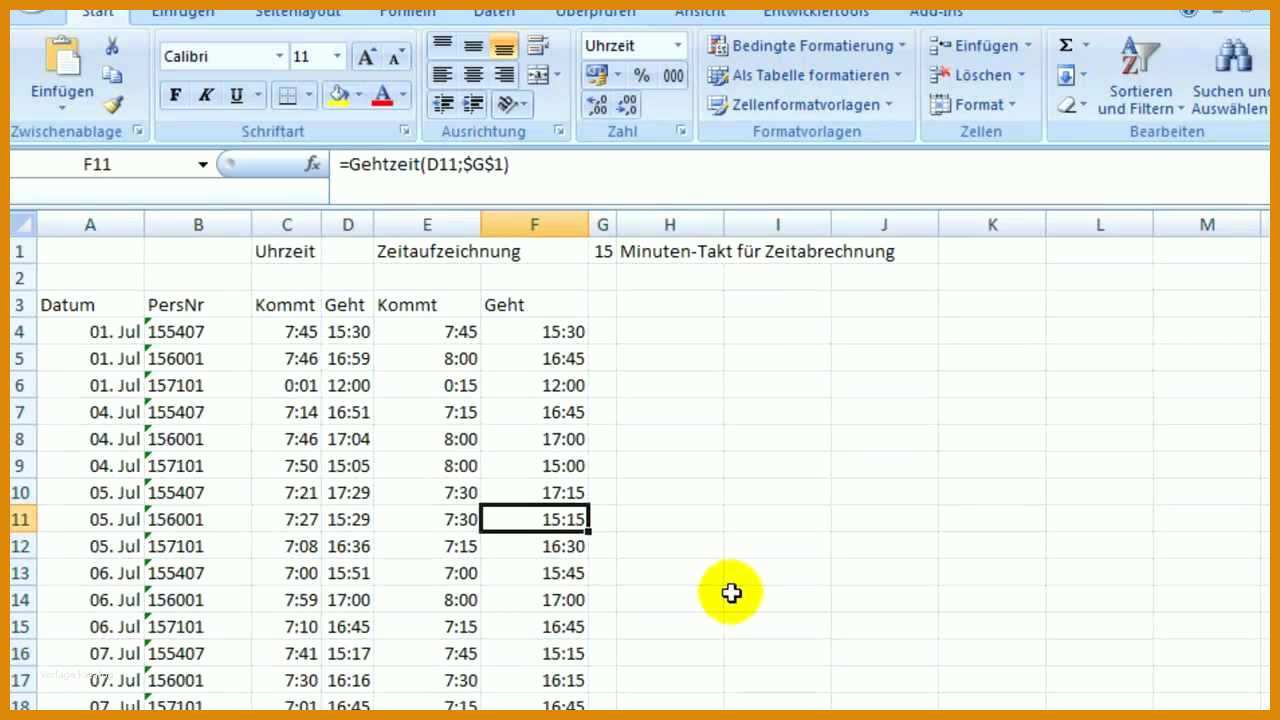
Task: Click the Clear eraser icon
Action: [1066, 104]
